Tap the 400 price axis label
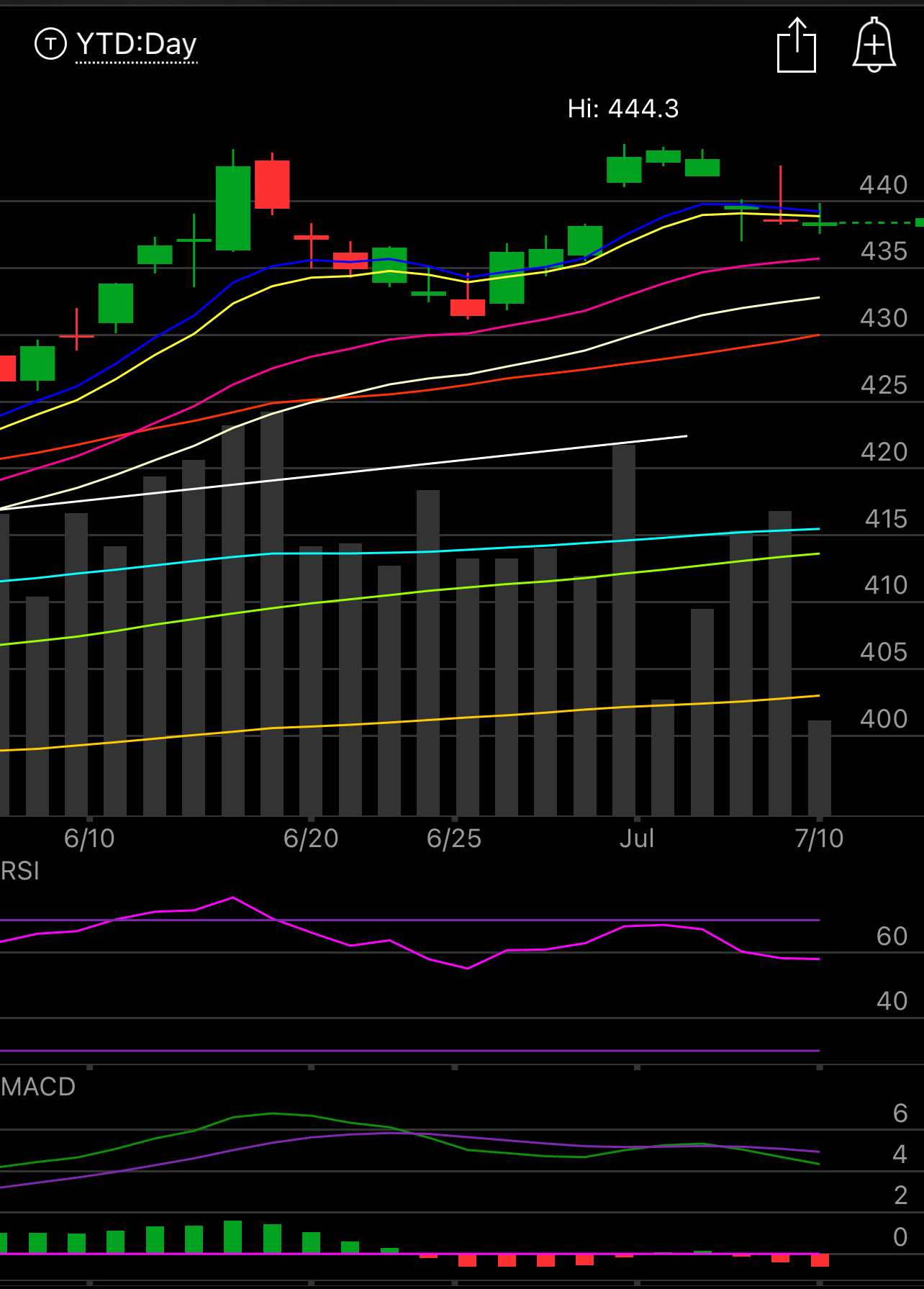 pyautogui.click(x=884, y=719)
